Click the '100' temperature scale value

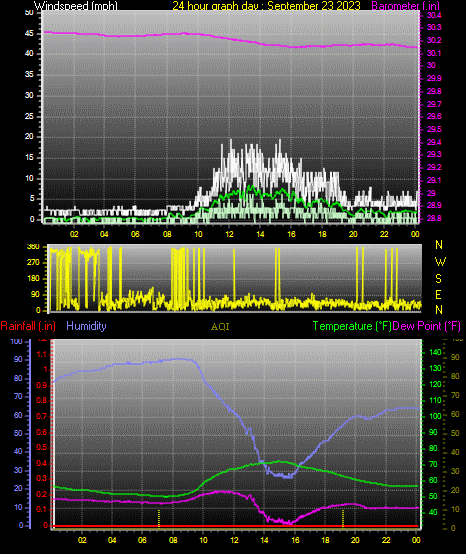pyautogui.click(x=435, y=416)
